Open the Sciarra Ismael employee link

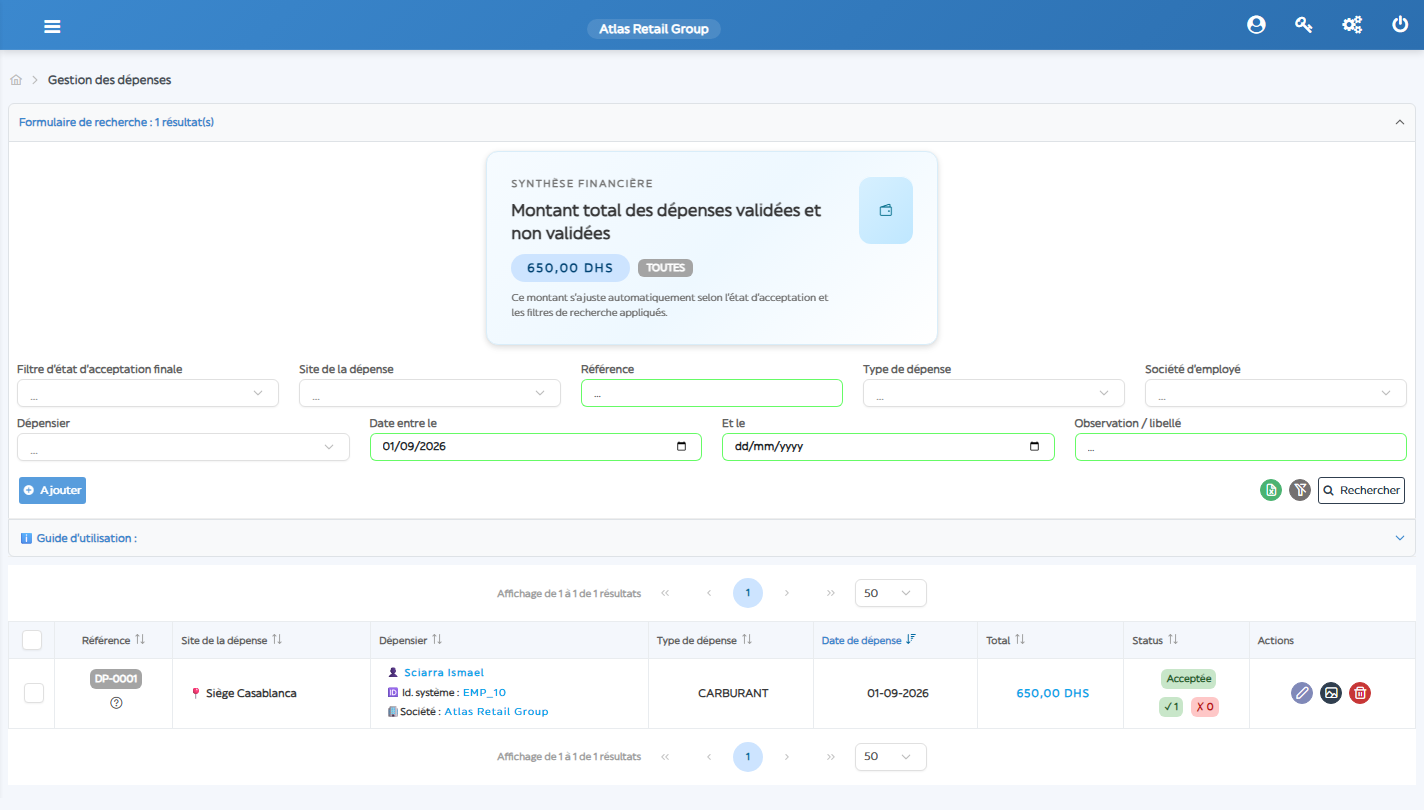click(x=444, y=673)
